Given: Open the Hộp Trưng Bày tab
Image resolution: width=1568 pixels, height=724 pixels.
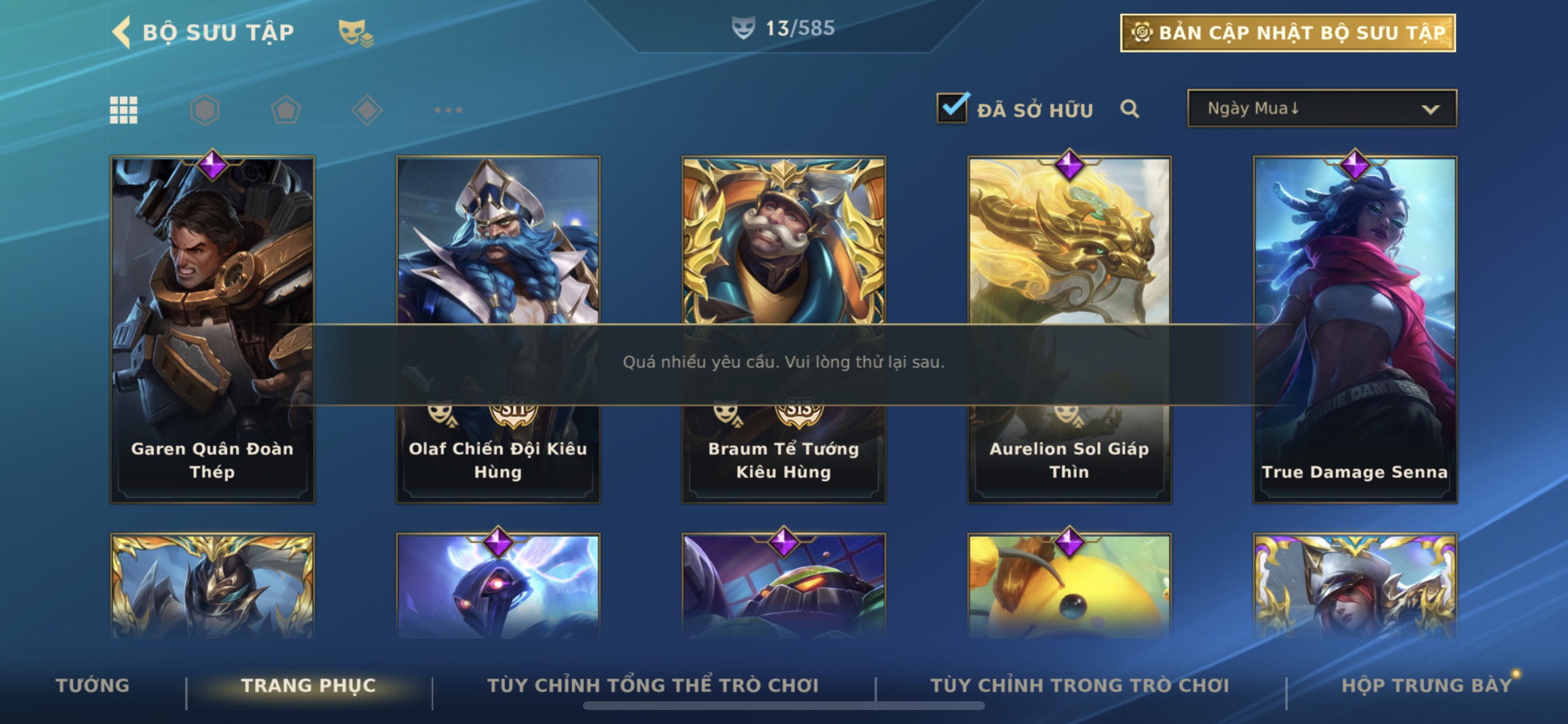Looking at the screenshot, I should click(x=1427, y=685).
